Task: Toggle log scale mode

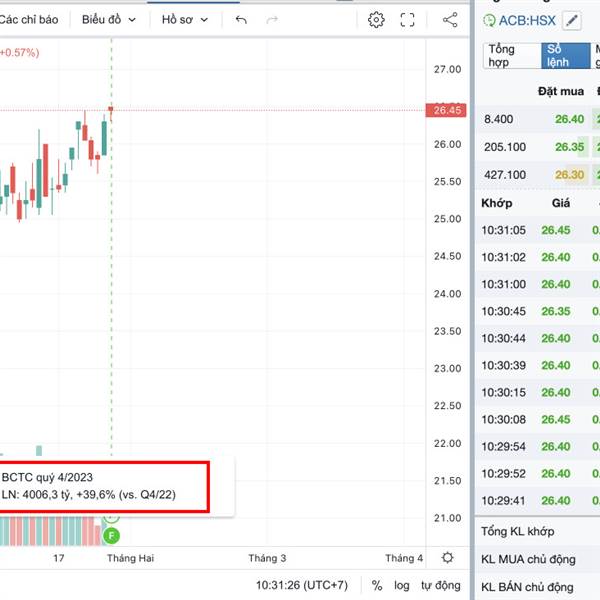Action: [401, 586]
